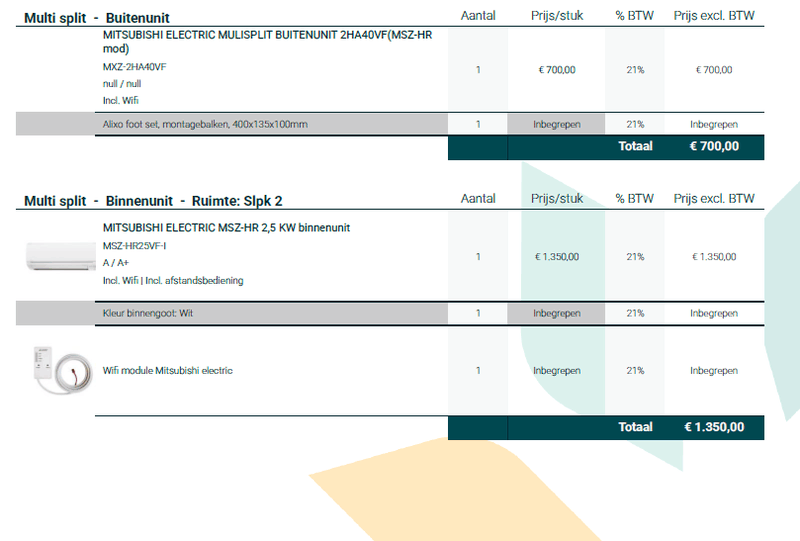
Task: Click 'Prijs/stuk' column header in Binnenunit table
Action: (x=557, y=199)
